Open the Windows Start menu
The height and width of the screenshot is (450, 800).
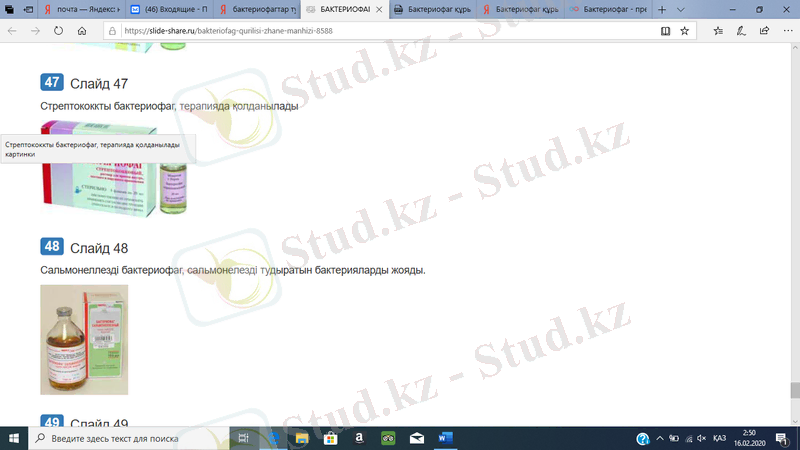click(x=14, y=438)
